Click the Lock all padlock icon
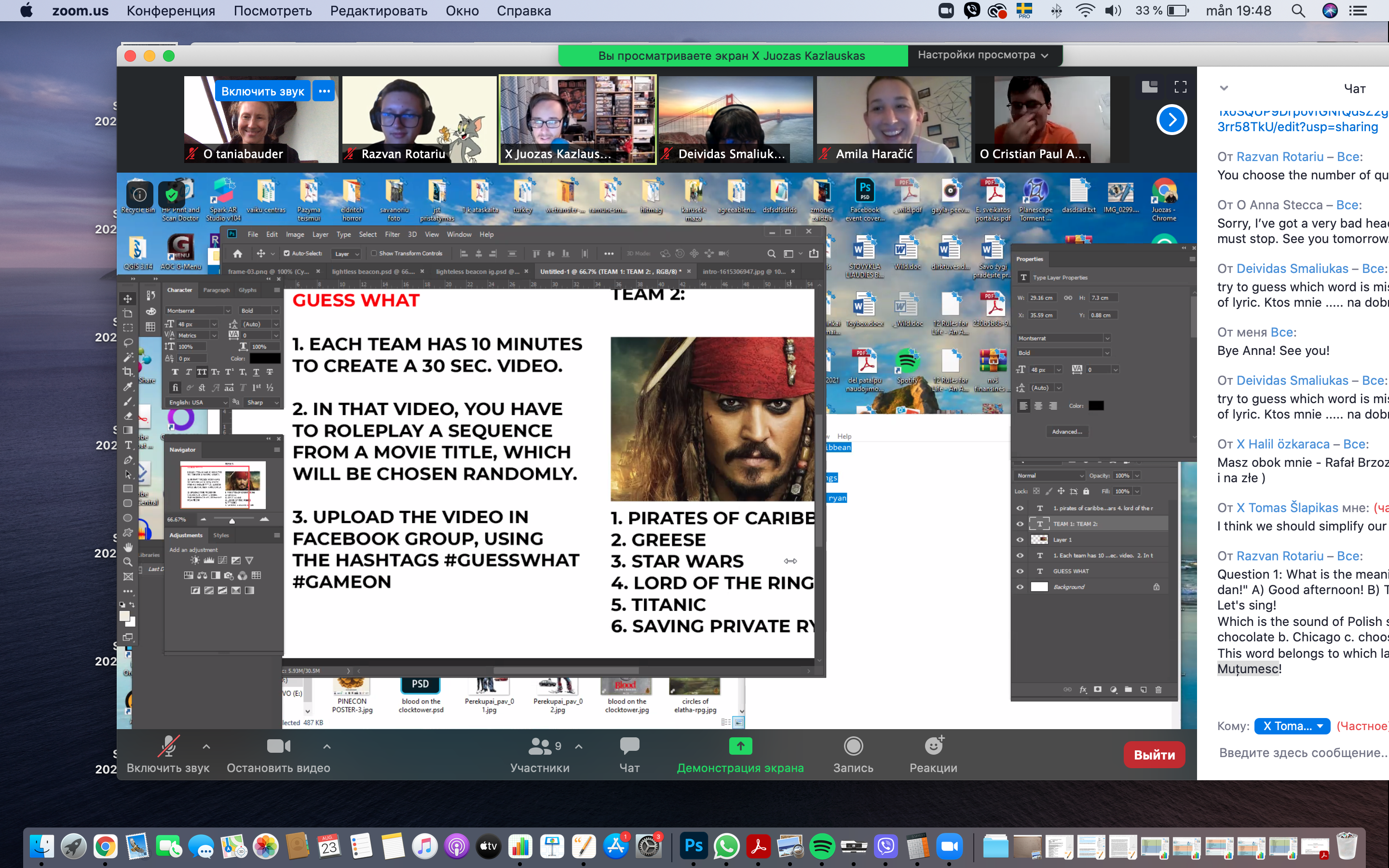This screenshot has width=1389, height=868. pos(1086,491)
